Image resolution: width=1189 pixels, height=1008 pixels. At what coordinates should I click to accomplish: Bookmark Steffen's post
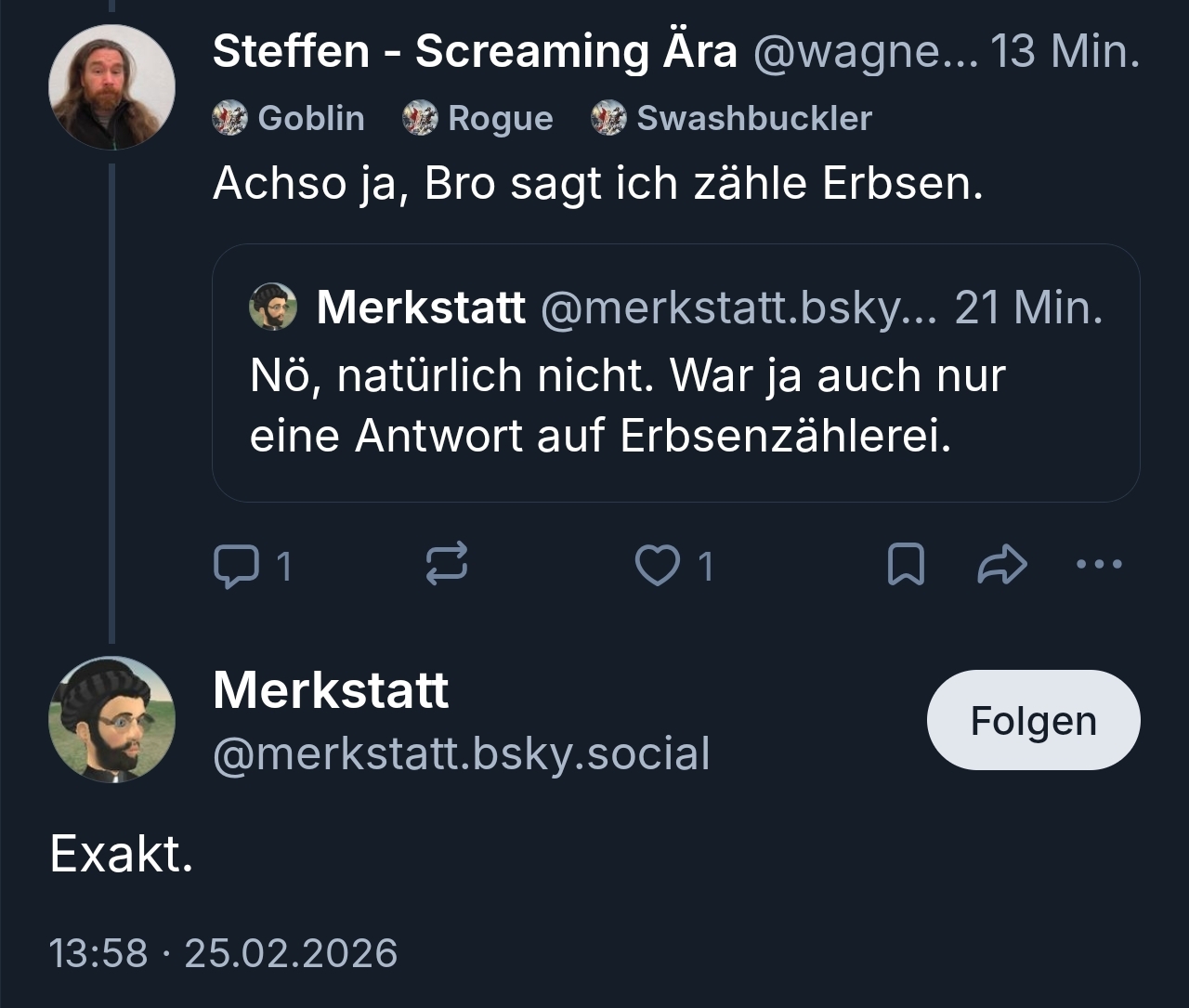click(x=906, y=565)
